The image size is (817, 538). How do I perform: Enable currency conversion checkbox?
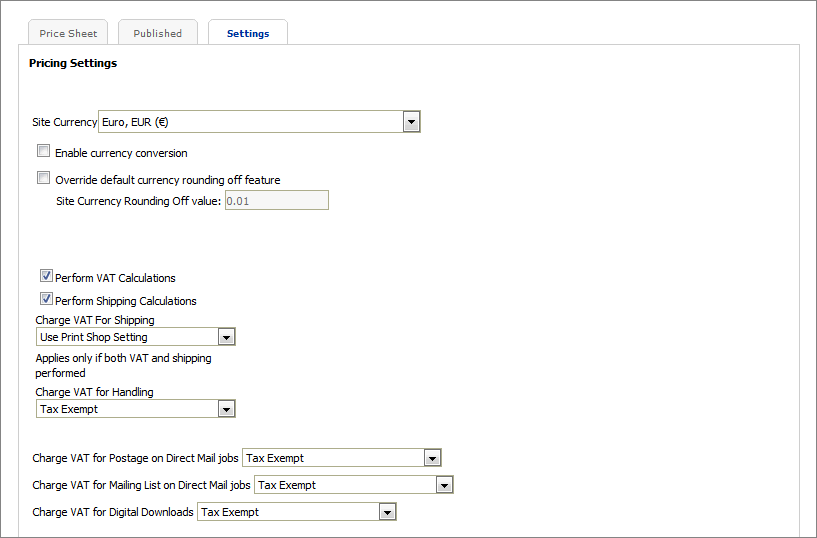coord(43,152)
